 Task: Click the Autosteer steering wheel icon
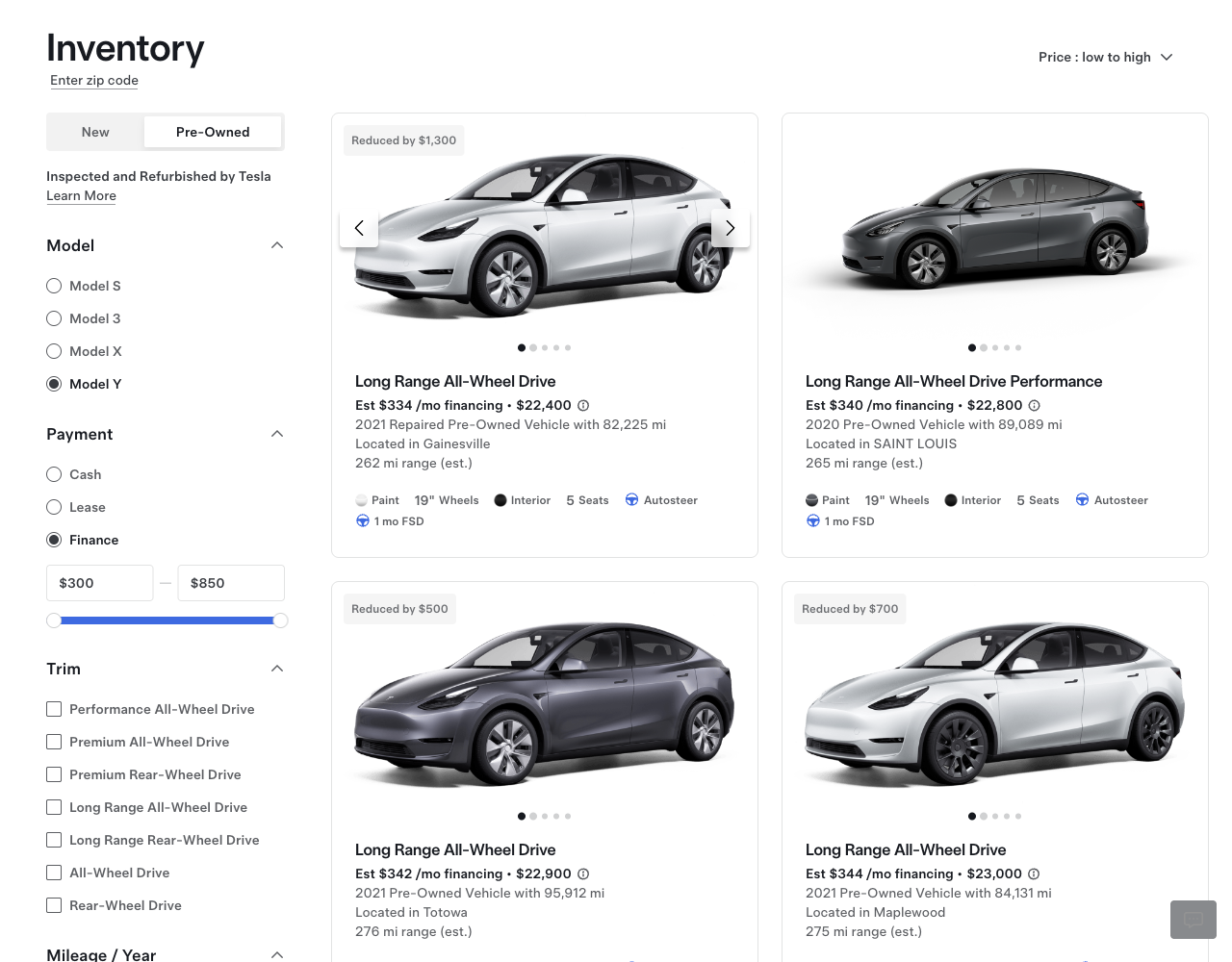[632, 499]
